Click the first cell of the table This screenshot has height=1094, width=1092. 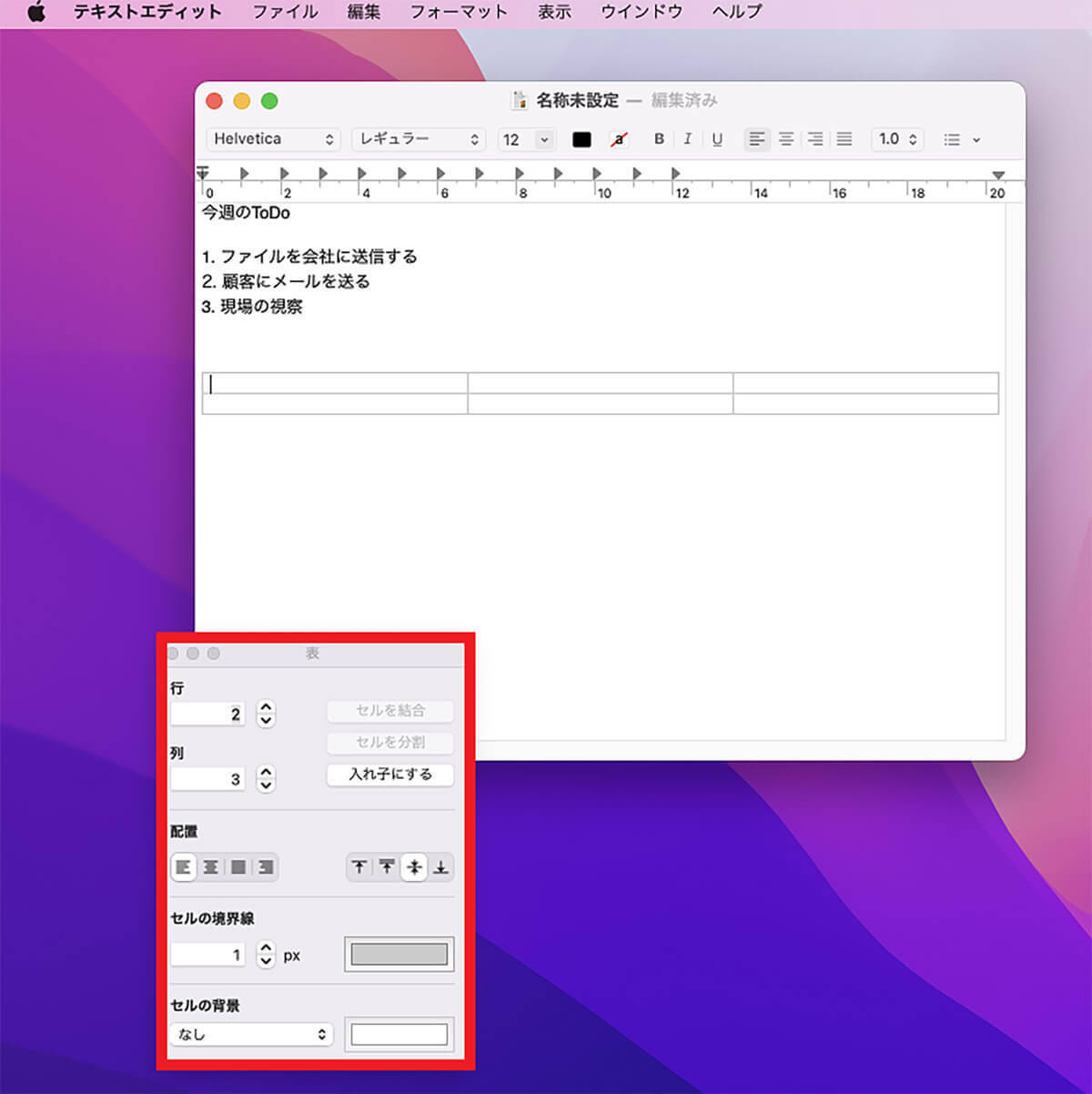(x=335, y=383)
